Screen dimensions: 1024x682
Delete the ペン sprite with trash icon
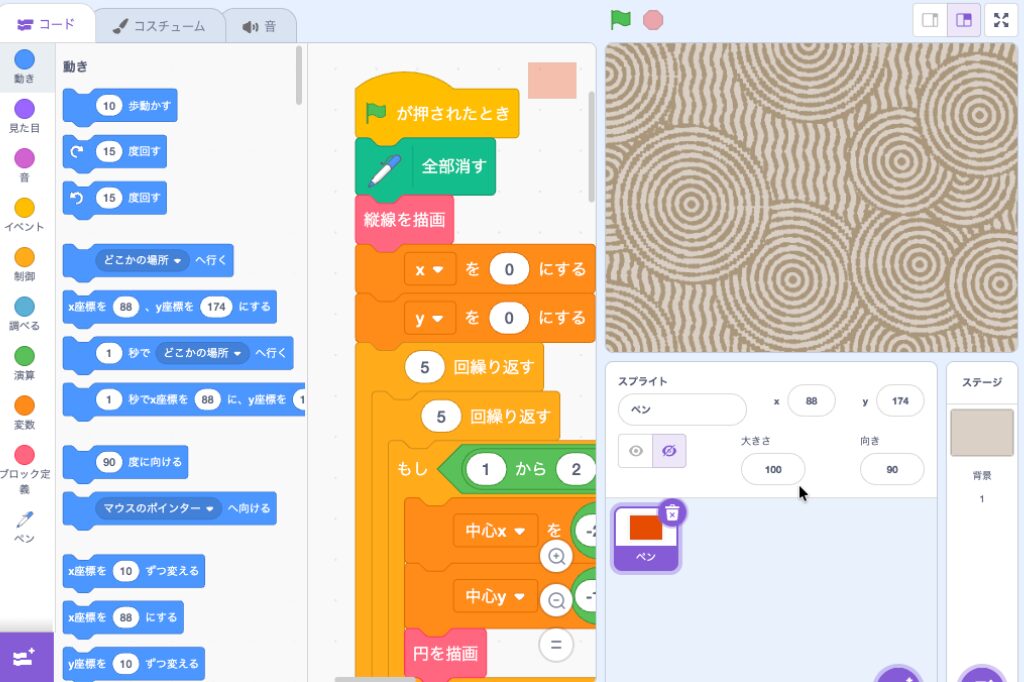coord(673,513)
